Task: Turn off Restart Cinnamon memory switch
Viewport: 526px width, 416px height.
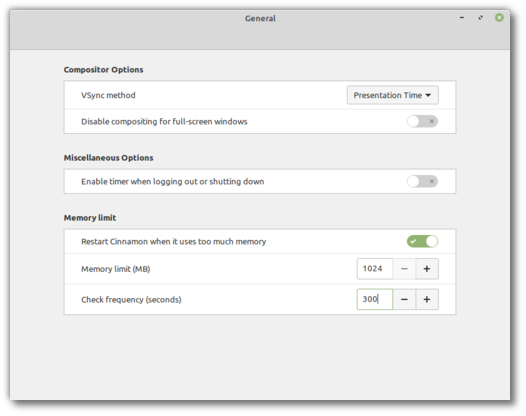Action: [x=422, y=242]
